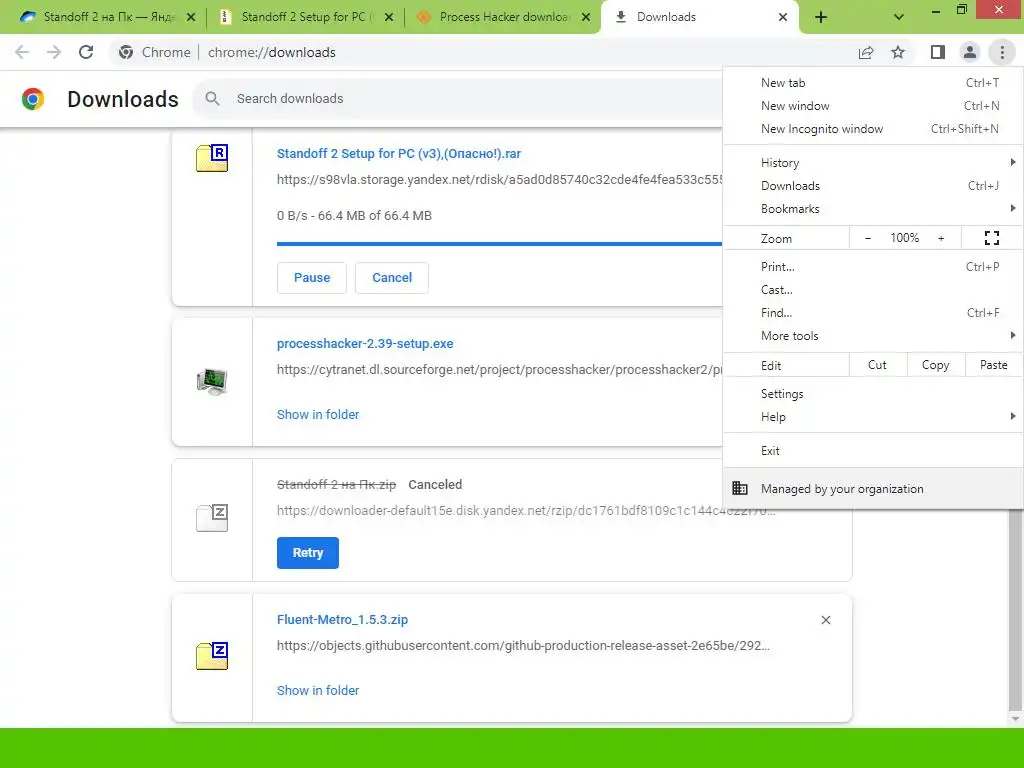This screenshot has width=1024, height=768.
Task: Click the Chrome site info chip
Action: [155, 52]
